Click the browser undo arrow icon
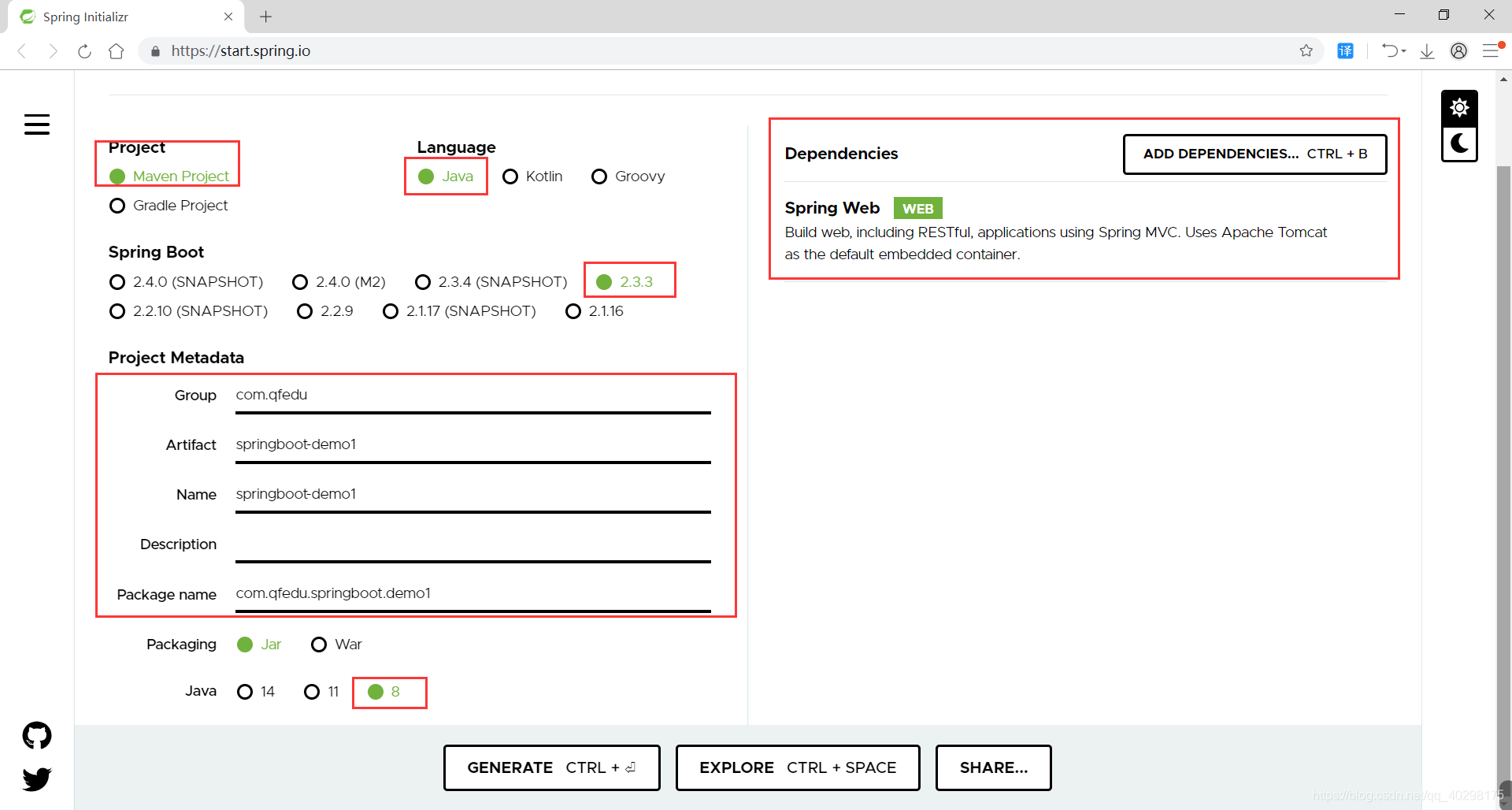This screenshot has height=810, width=1512. [x=1391, y=51]
